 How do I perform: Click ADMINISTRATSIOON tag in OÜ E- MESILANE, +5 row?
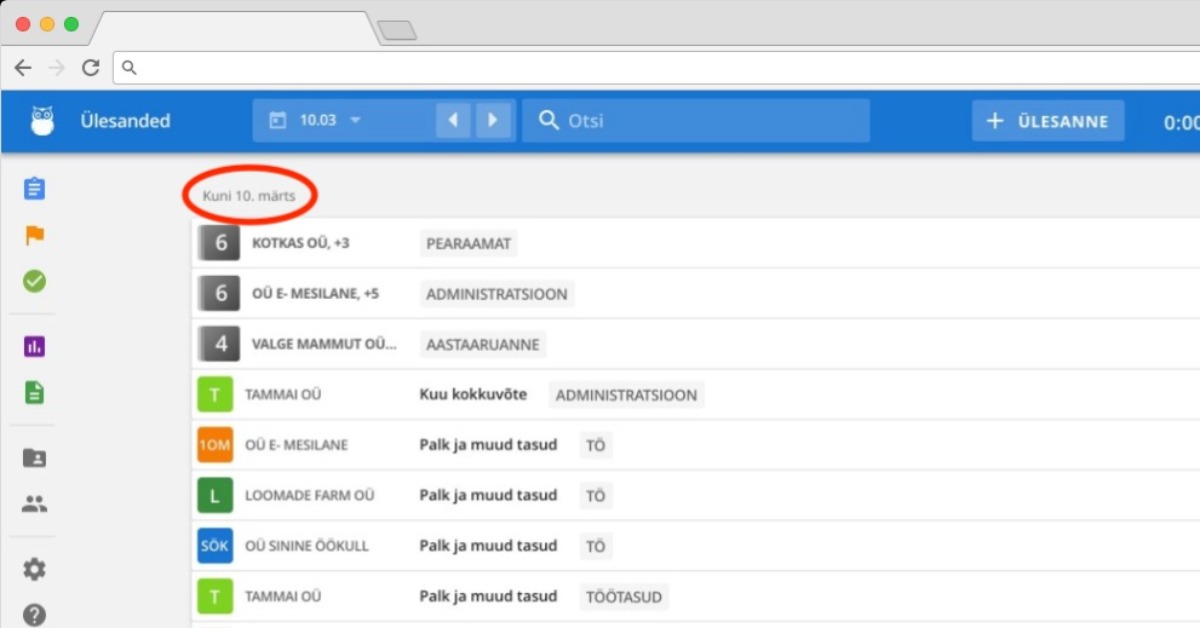pyautogui.click(x=497, y=294)
